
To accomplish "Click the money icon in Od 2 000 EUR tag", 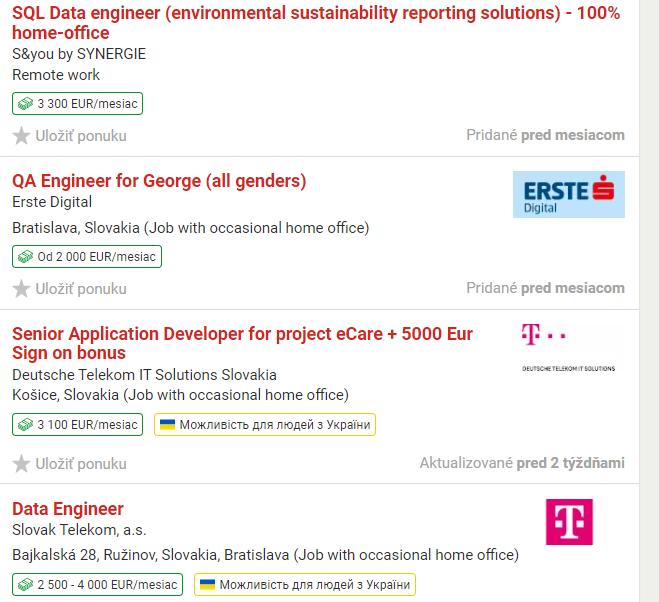I will point(25,257).
